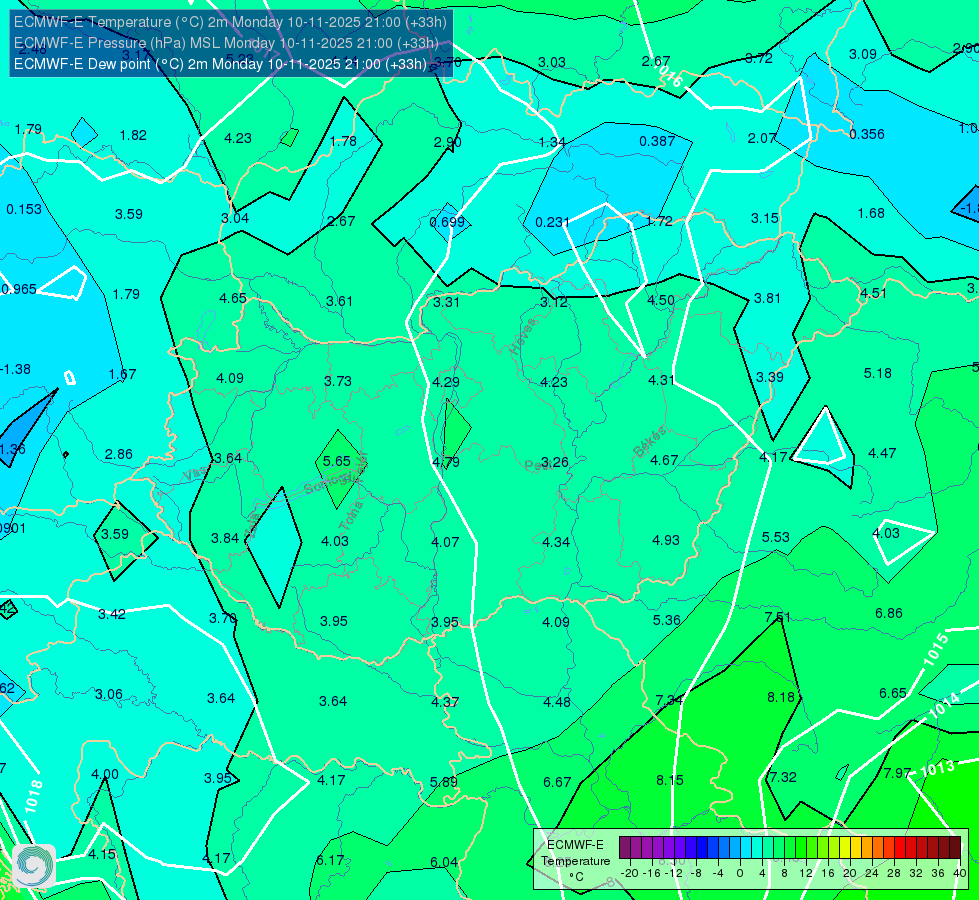Click the 6.65 temperature value
979x900 pixels.
point(893,693)
